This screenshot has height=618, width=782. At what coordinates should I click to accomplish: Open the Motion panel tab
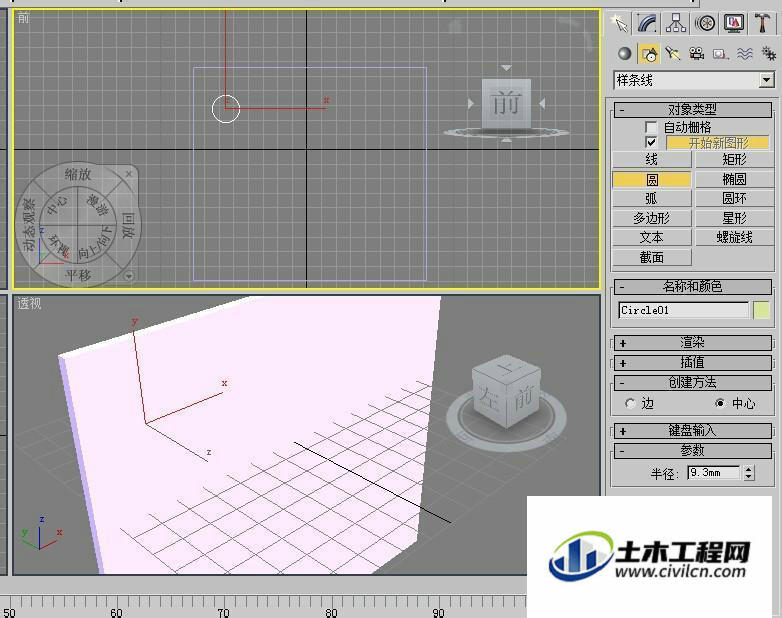tap(705, 23)
